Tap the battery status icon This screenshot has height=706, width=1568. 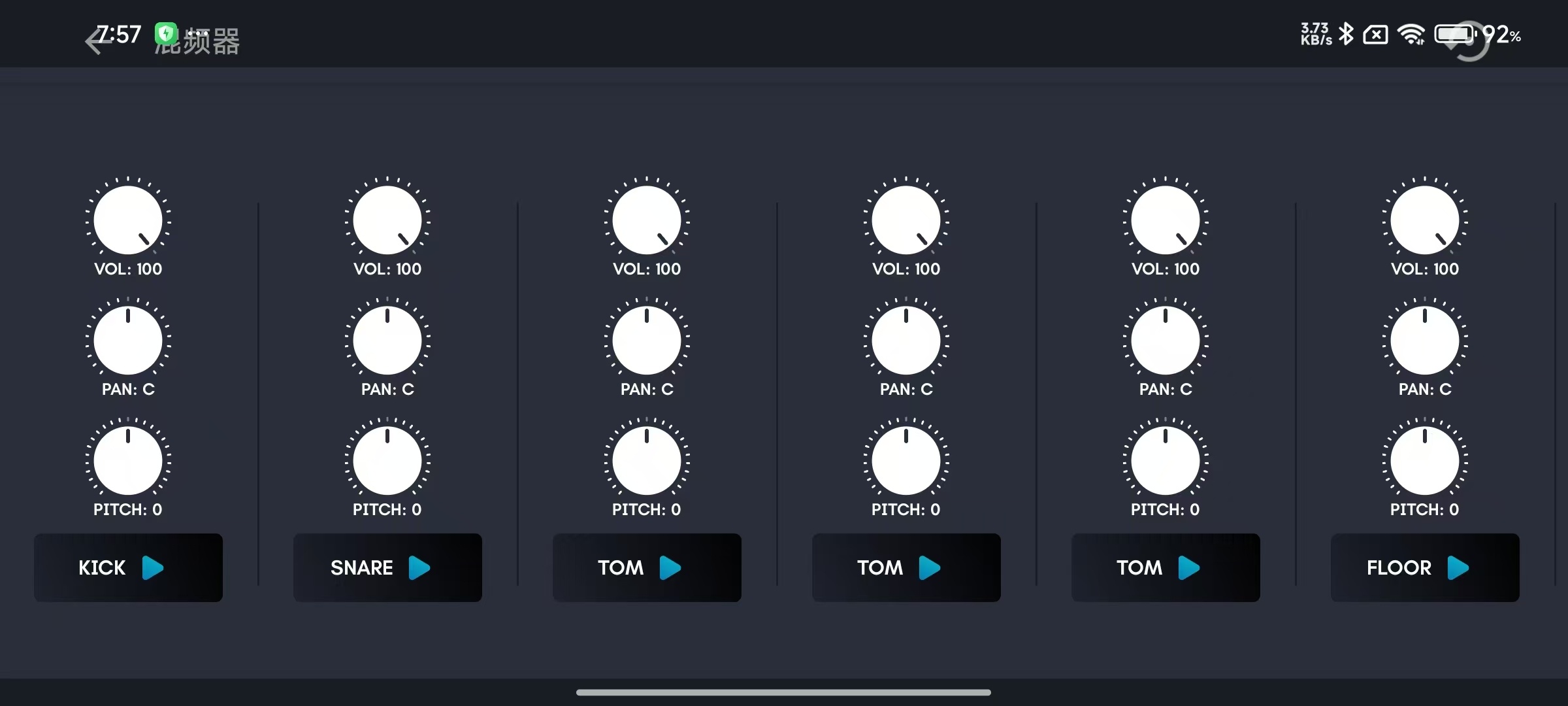(1455, 34)
